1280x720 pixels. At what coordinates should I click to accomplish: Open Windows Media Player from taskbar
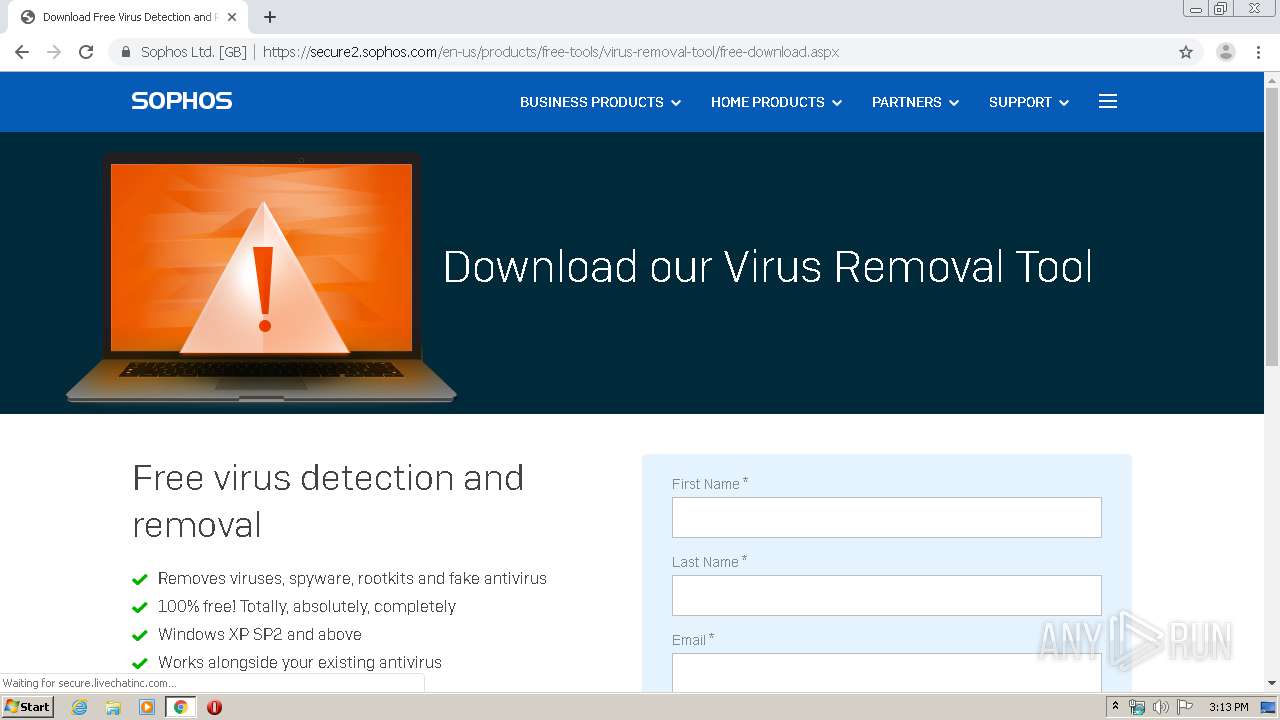[147, 707]
